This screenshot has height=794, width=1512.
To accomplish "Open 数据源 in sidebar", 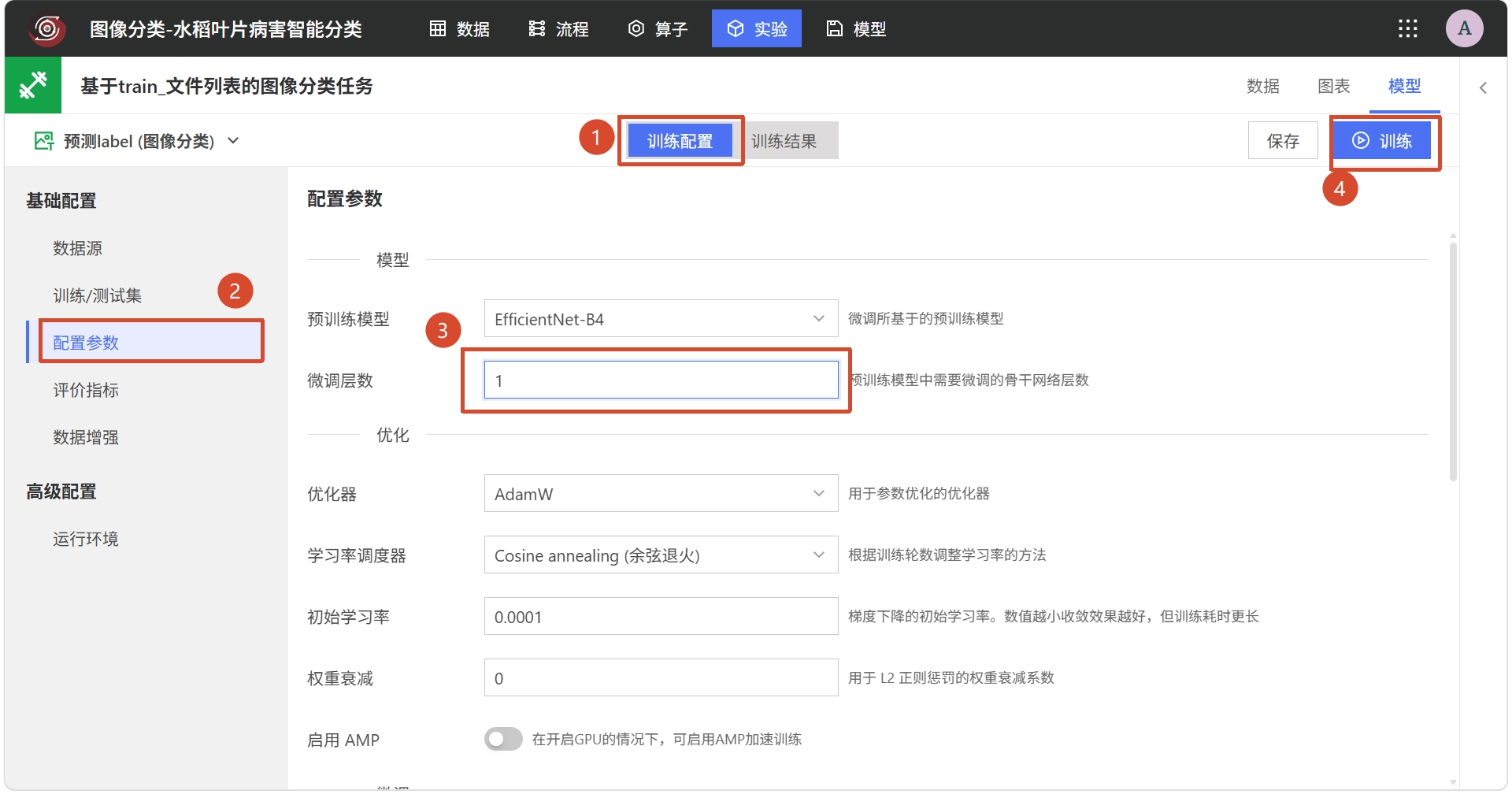I will 78,248.
